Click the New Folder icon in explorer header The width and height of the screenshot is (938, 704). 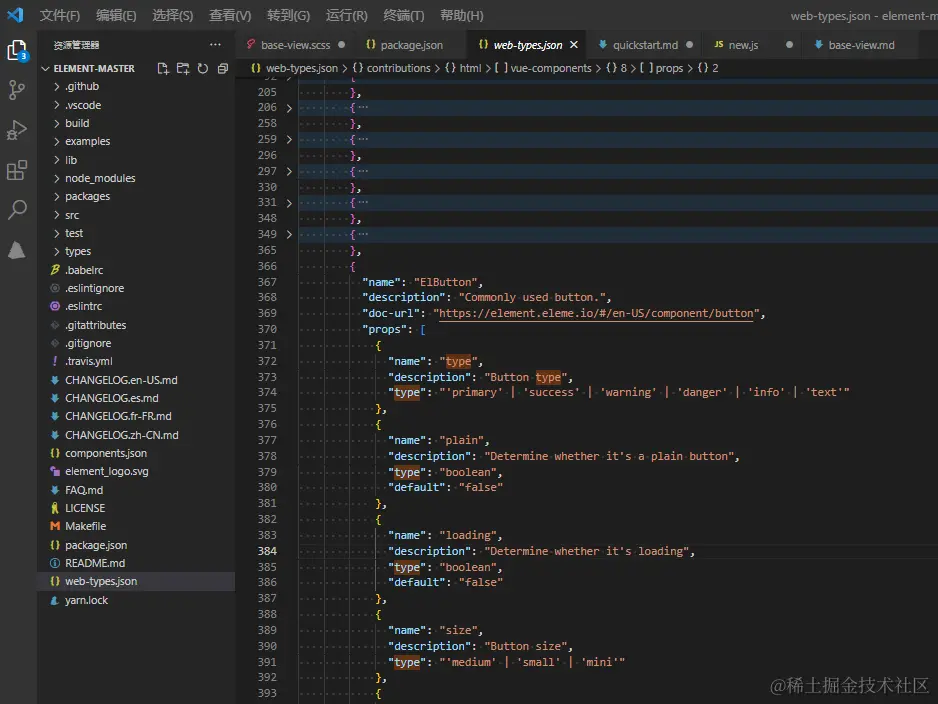coord(183,69)
